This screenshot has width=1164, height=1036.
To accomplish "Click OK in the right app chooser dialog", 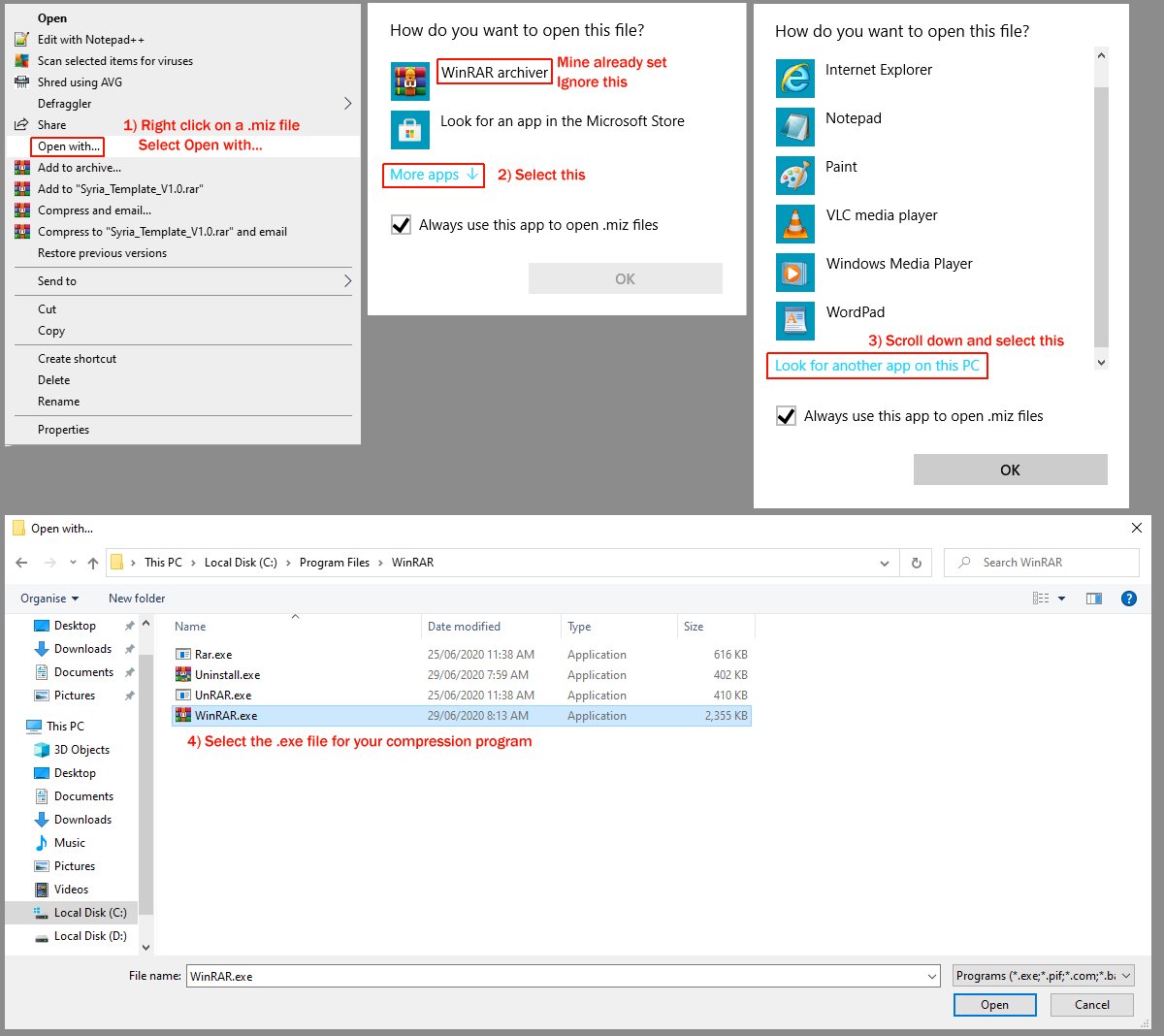I will 1011,469.
